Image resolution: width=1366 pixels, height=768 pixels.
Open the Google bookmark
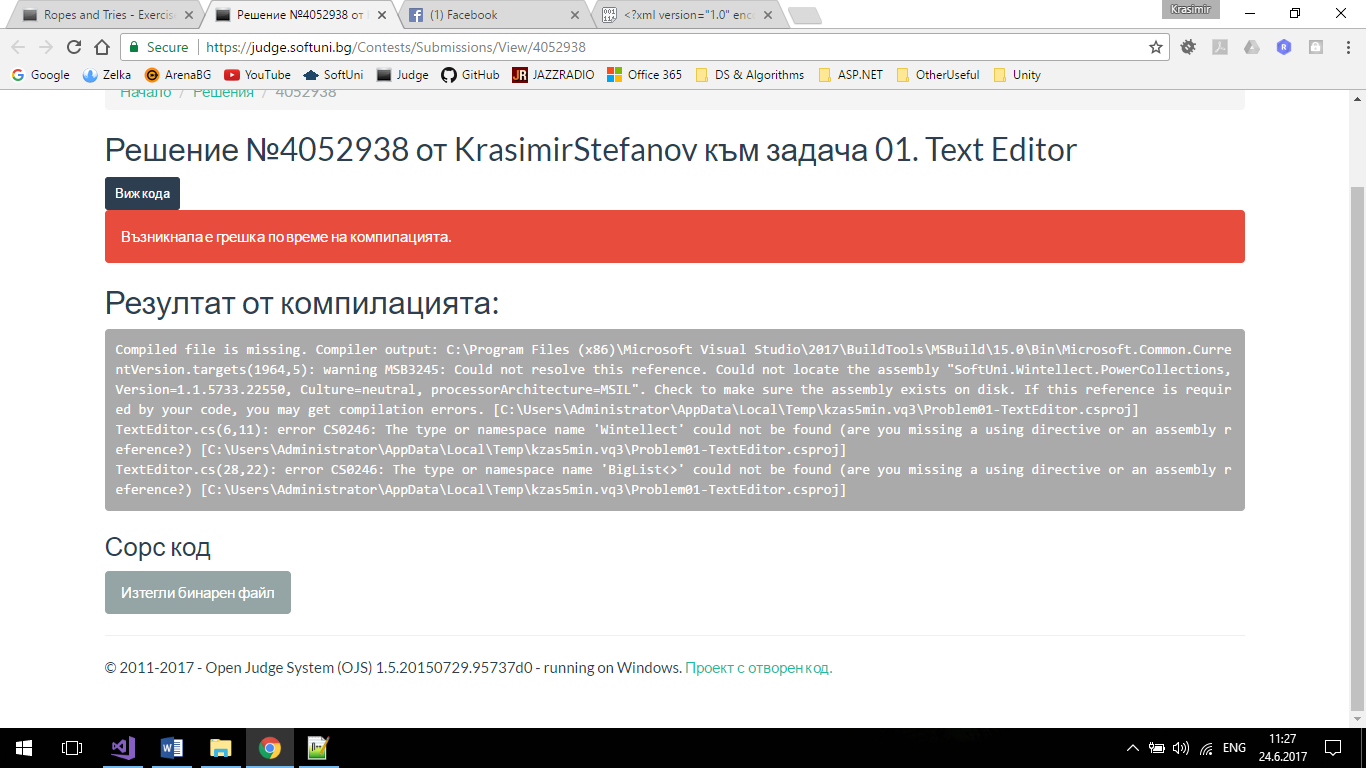point(40,75)
